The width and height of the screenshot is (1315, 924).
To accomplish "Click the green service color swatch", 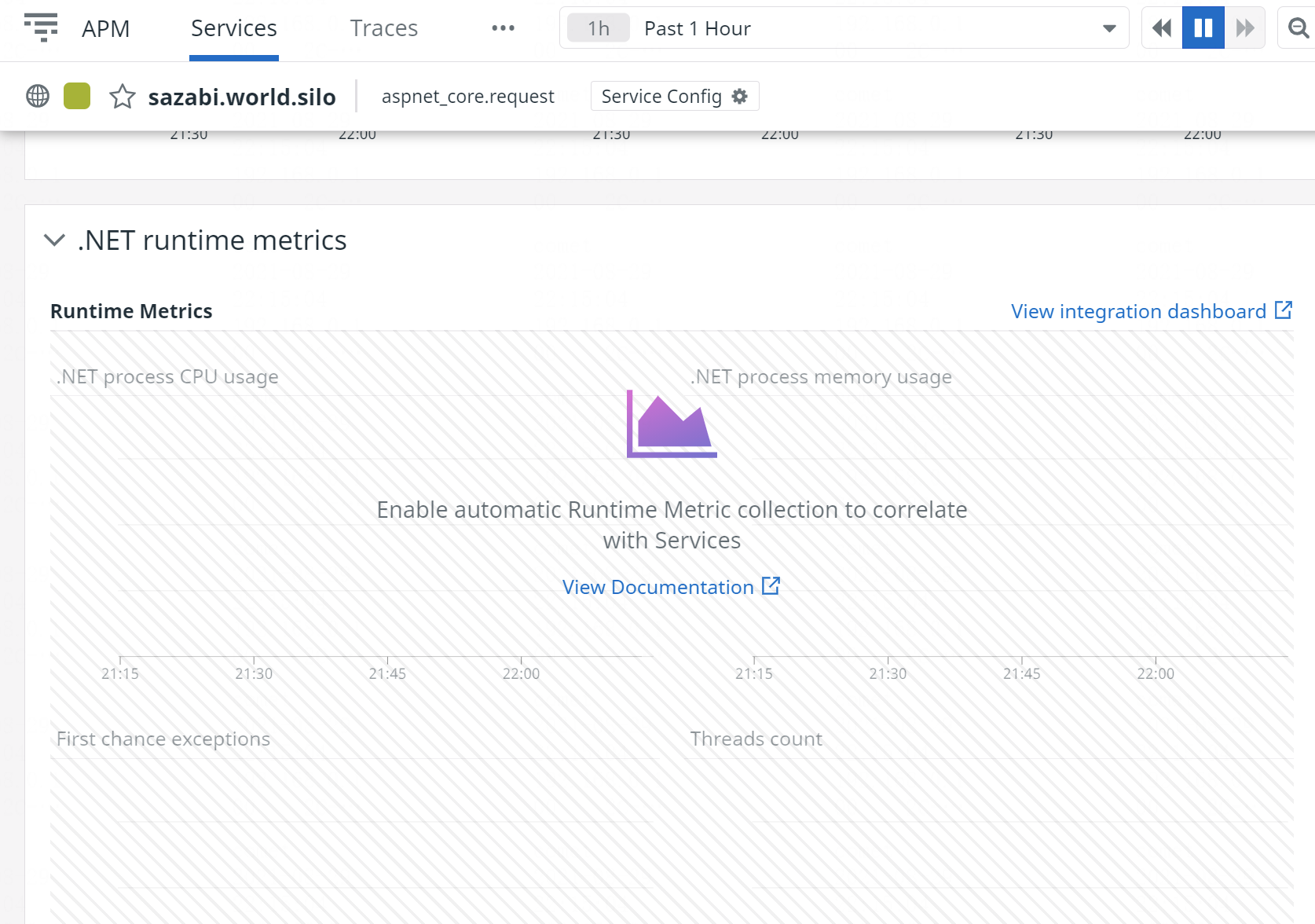I will 77,96.
